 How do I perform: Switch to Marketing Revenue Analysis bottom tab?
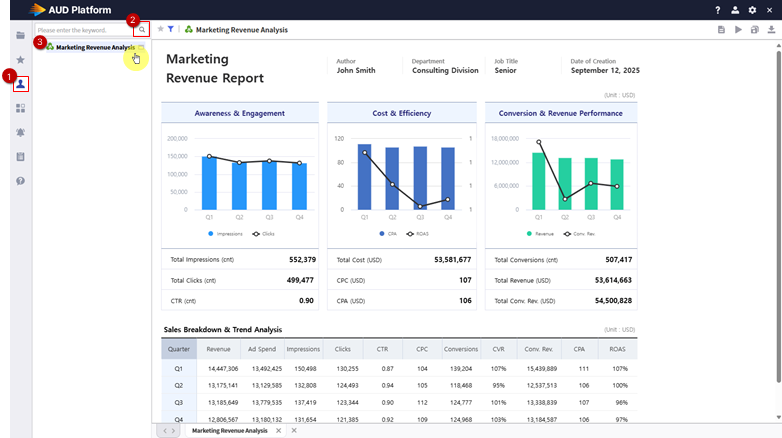[229, 430]
